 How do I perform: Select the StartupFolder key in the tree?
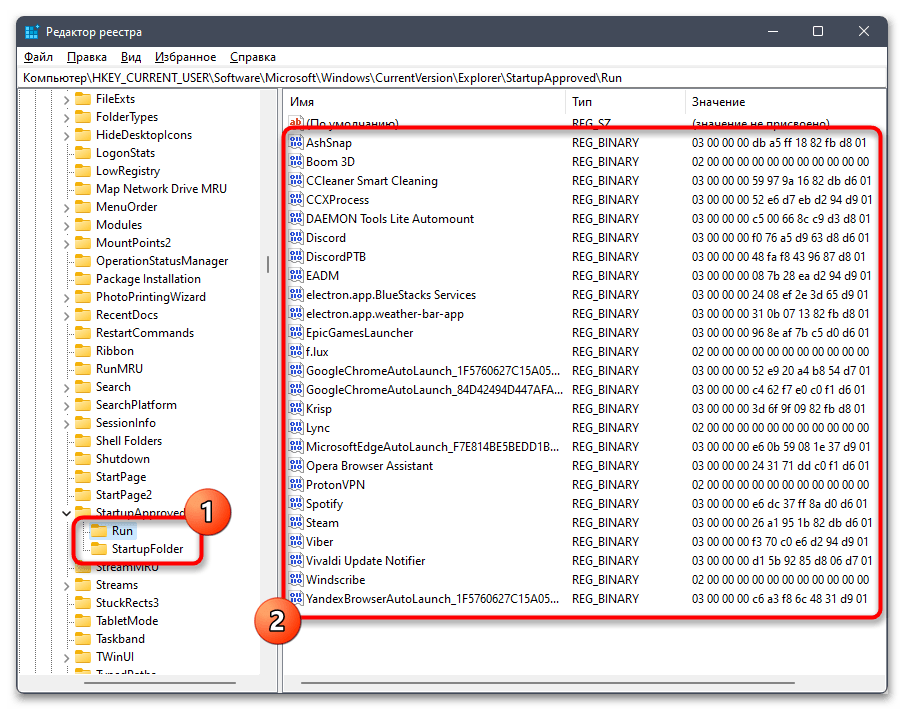tap(148, 549)
